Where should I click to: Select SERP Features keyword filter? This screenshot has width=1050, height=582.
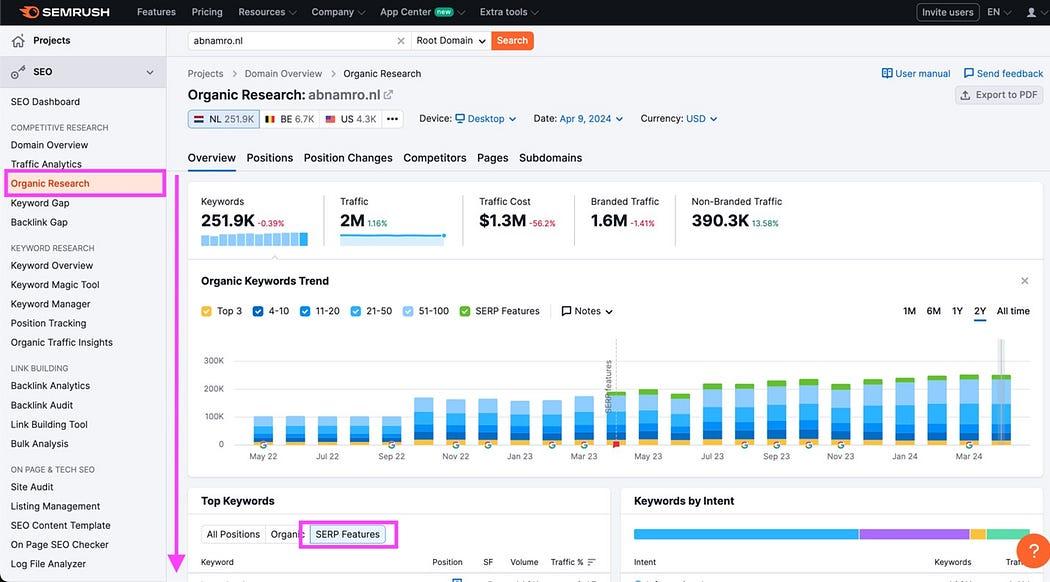348,534
